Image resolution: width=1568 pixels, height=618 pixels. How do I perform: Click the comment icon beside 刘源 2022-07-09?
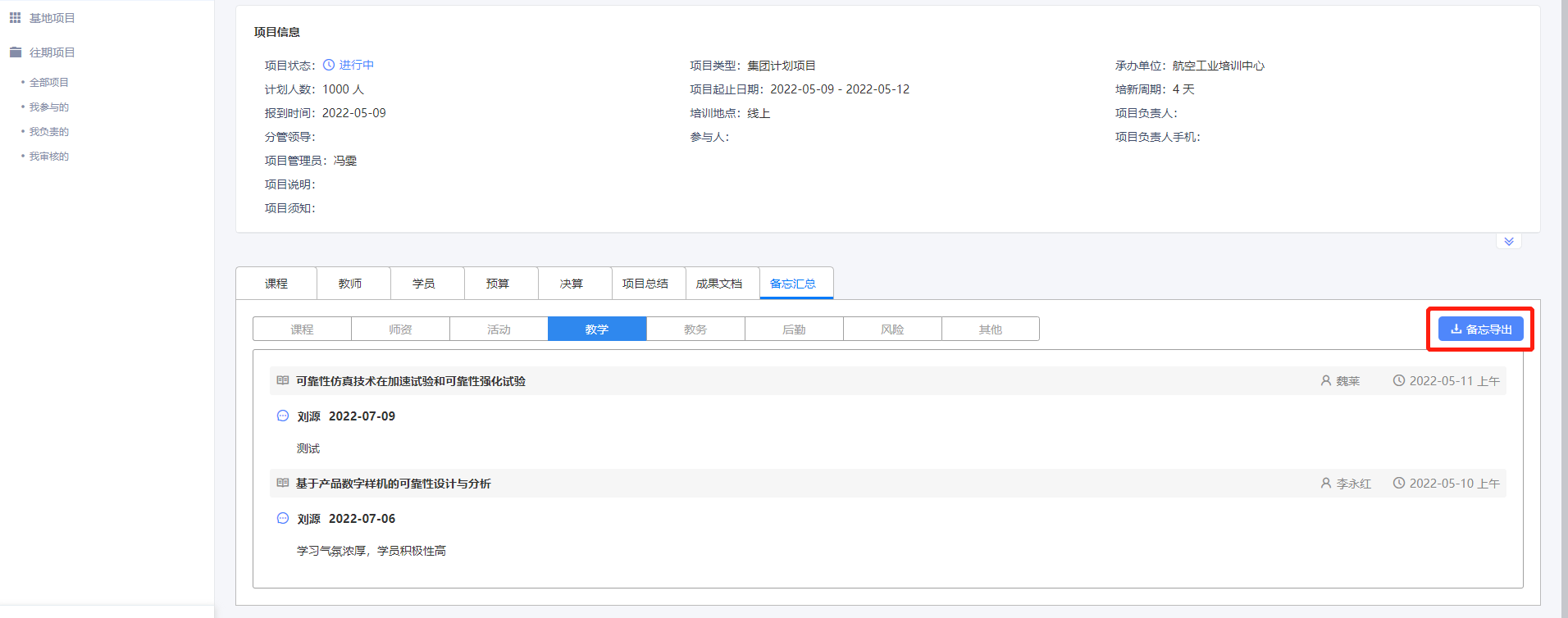[x=283, y=416]
